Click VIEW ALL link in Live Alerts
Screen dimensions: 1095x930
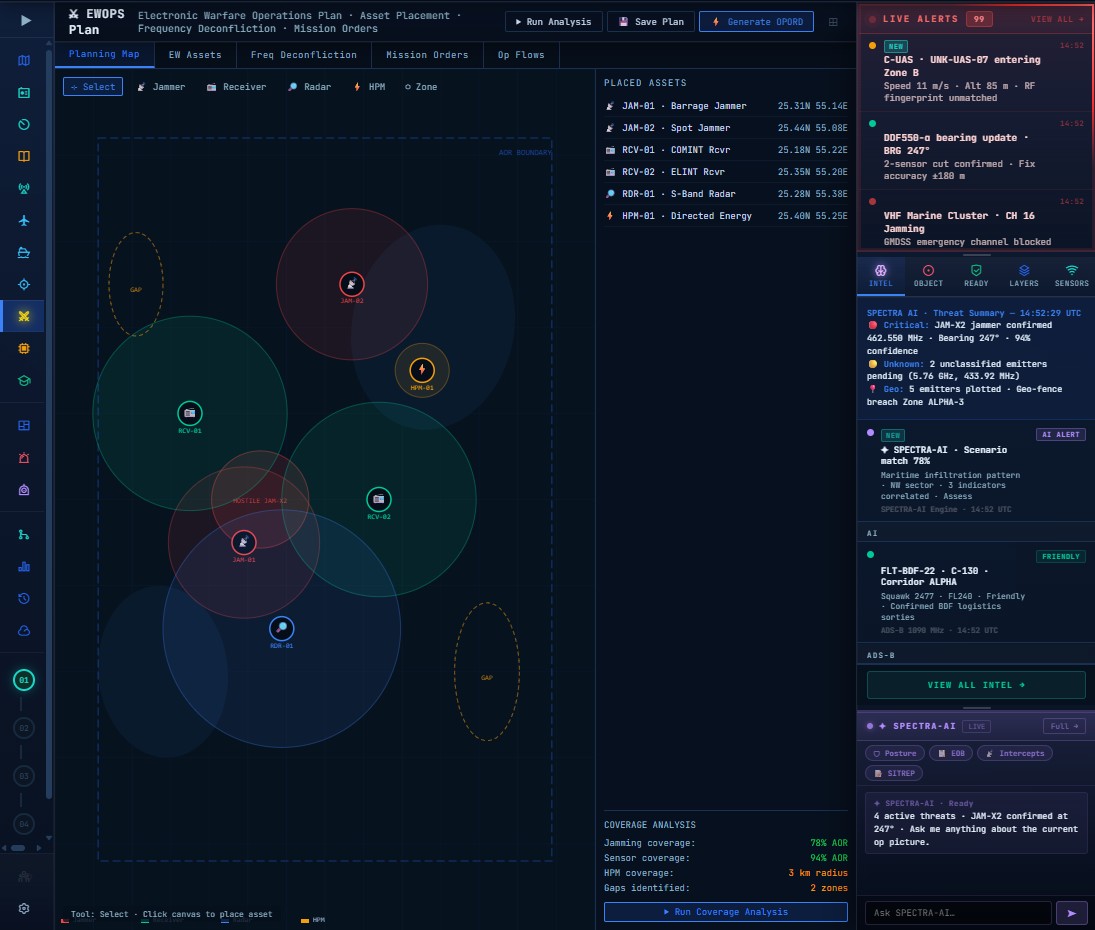1057,19
